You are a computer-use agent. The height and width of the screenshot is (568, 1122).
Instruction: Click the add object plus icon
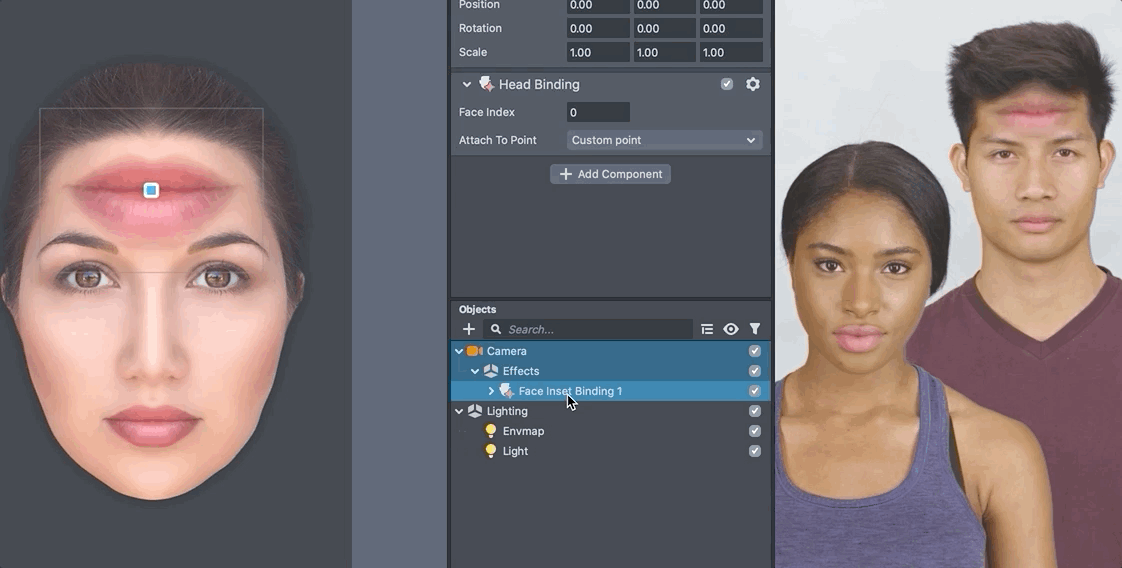pyautogui.click(x=468, y=329)
